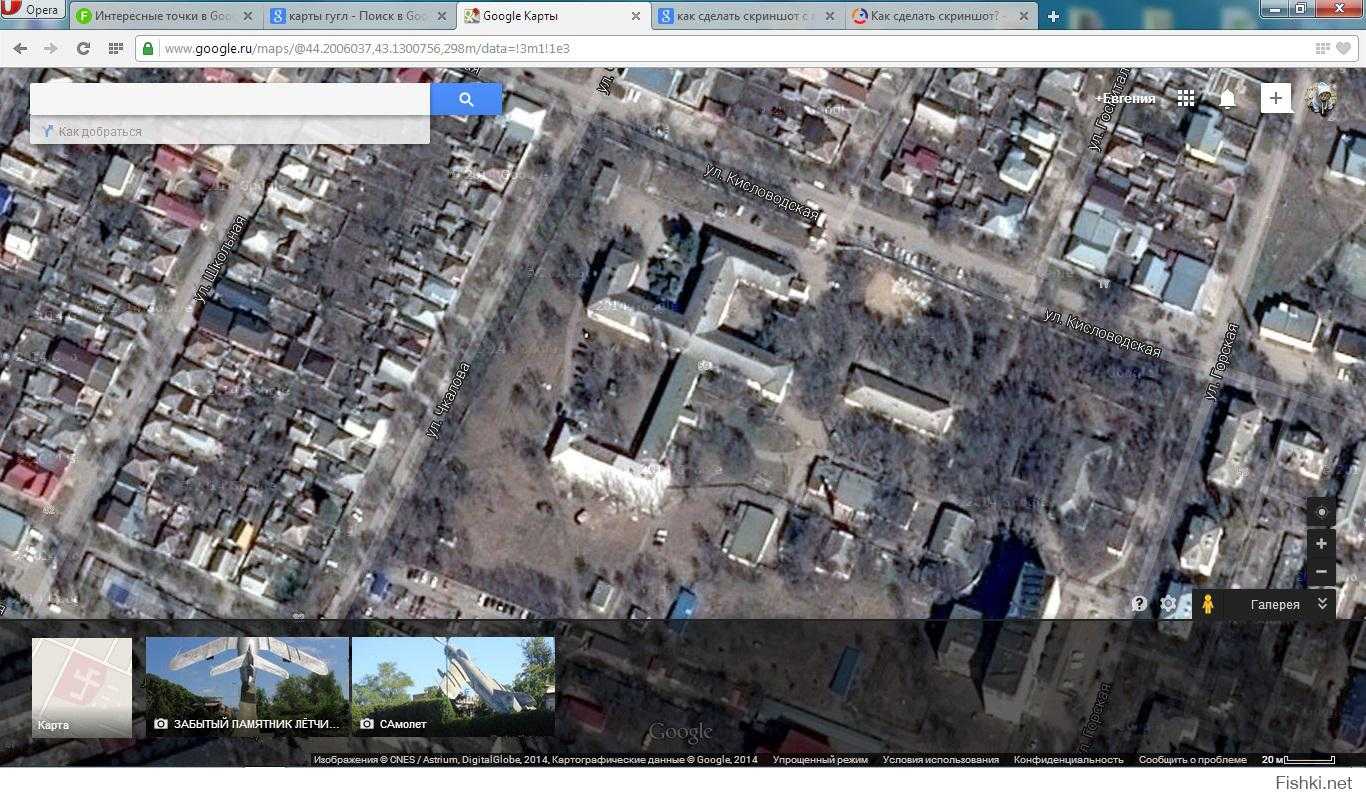This screenshot has width=1366, height=798.
Task: Open Конфиденциальность link
Action: tap(1068, 760)
